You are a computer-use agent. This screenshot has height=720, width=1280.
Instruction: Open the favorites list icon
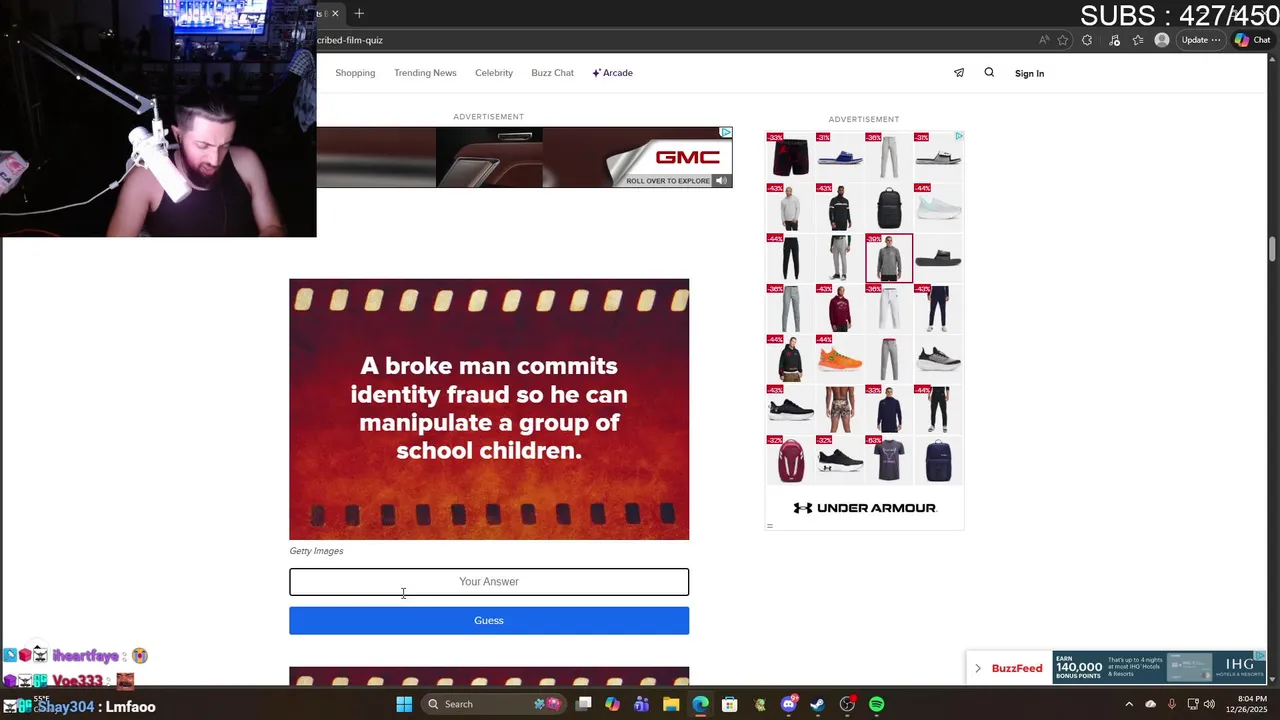[1138, 40]
